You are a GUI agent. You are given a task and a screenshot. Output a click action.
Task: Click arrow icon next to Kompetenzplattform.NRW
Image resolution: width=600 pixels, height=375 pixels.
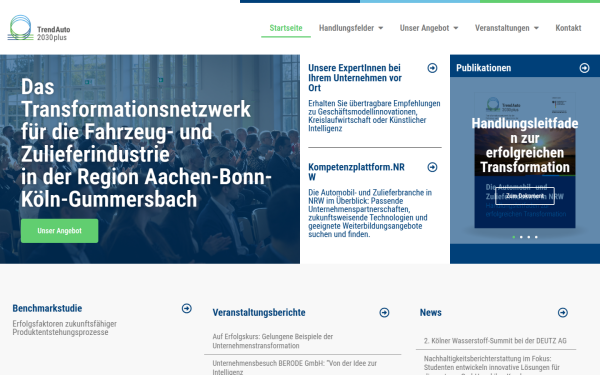[432, 167]
